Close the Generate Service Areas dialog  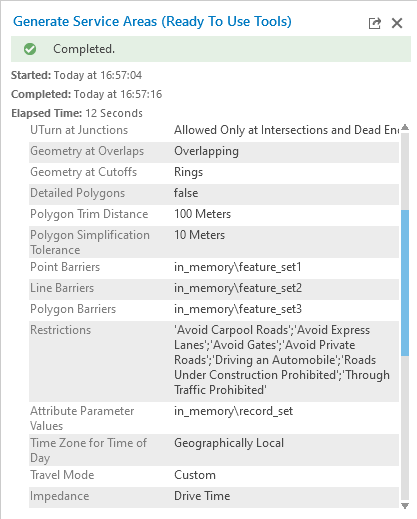397,23
